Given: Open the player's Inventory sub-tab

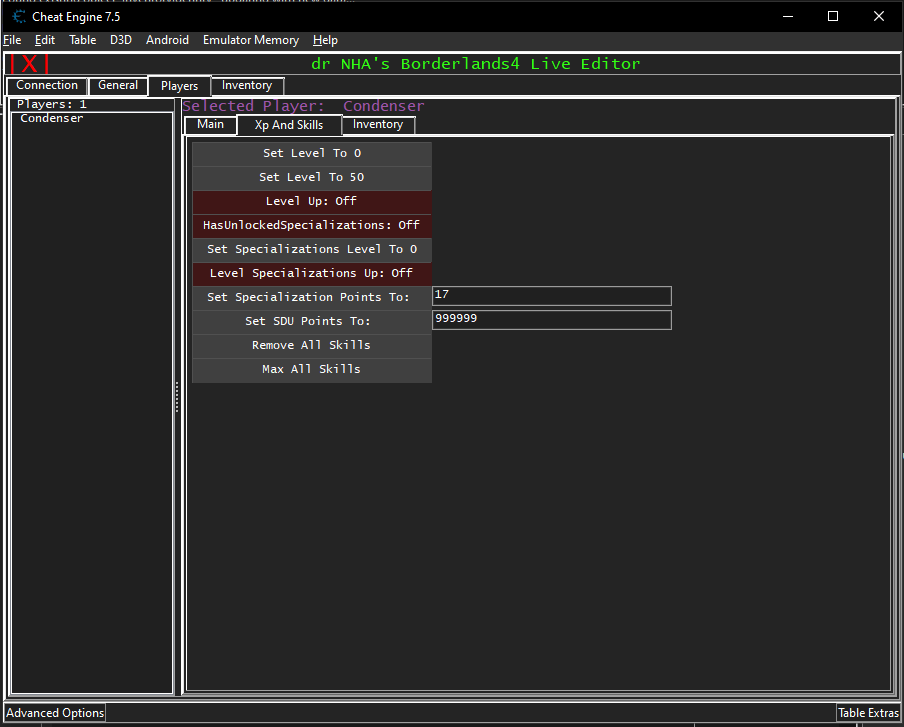Looking at the screenshot, I should click(x=378, y=125).
